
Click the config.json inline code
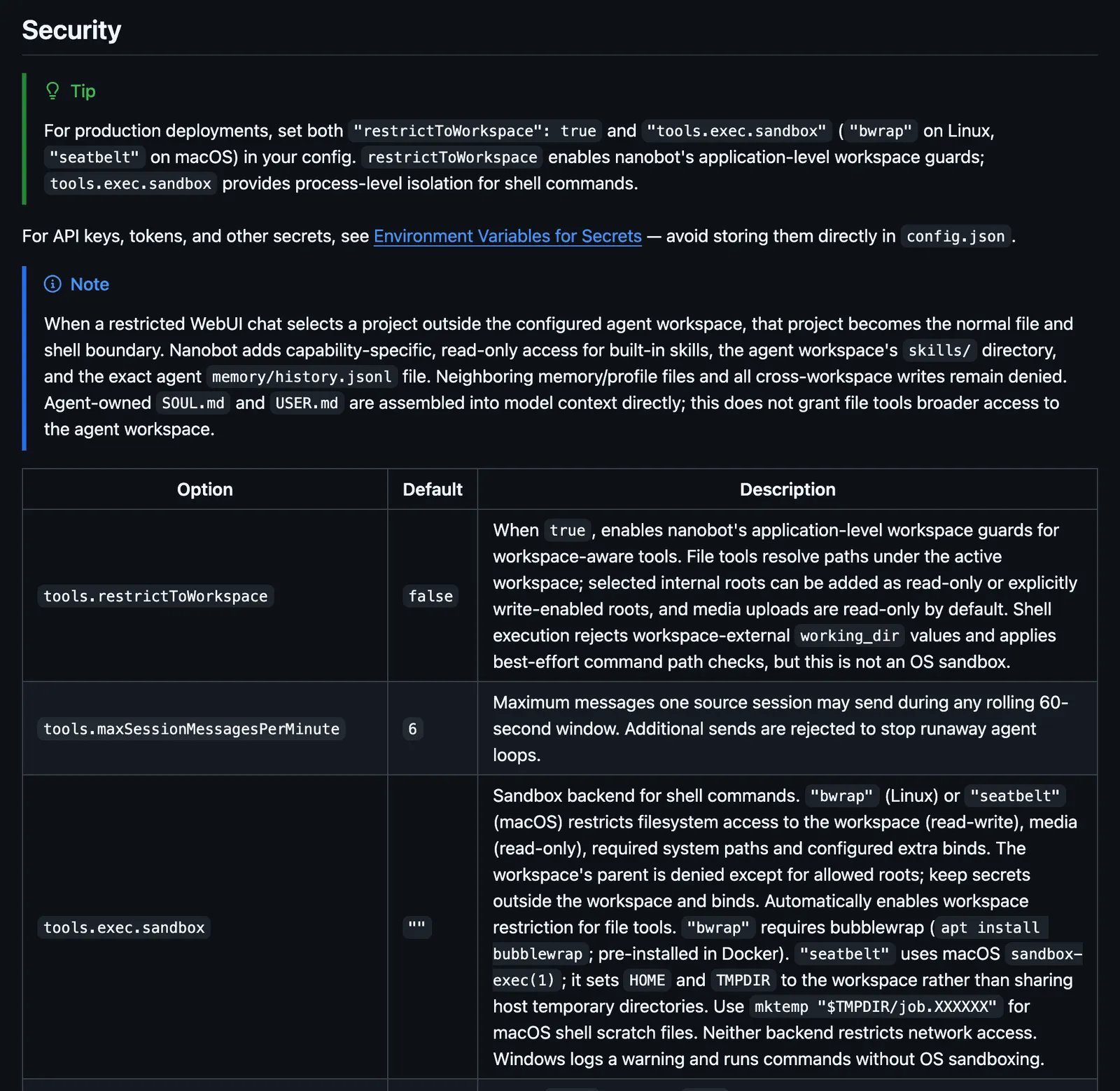[955, 237]
